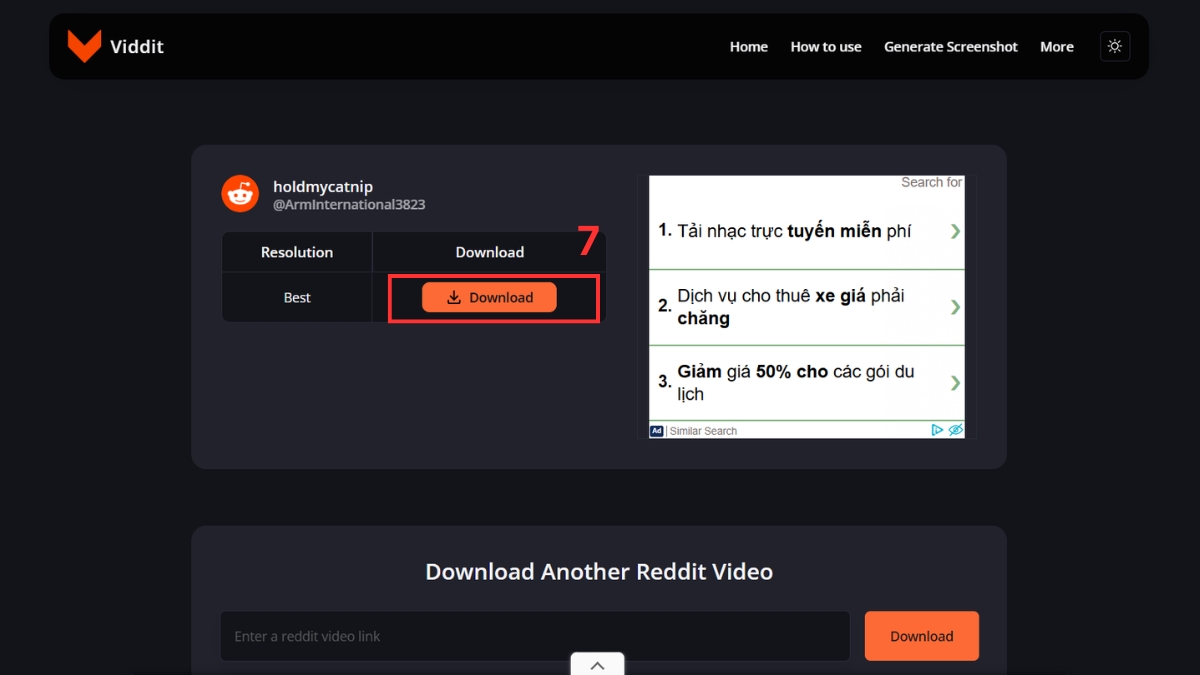
Task: Select Home in the navigation bar
Action: (748, 46)
